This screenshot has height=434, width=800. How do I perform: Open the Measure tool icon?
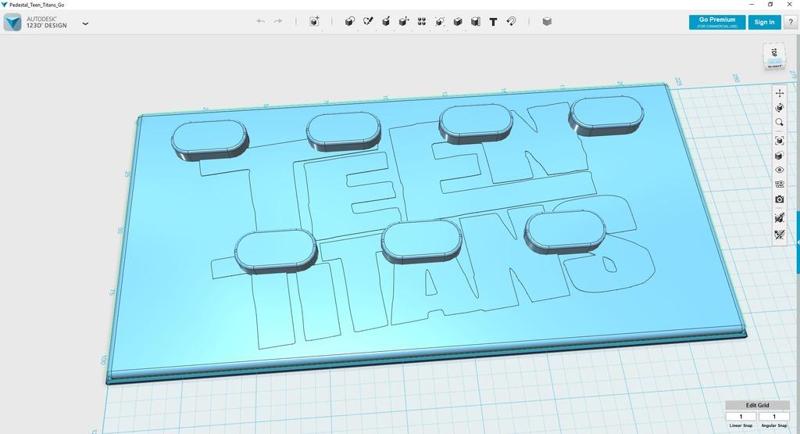pos(476,21)
